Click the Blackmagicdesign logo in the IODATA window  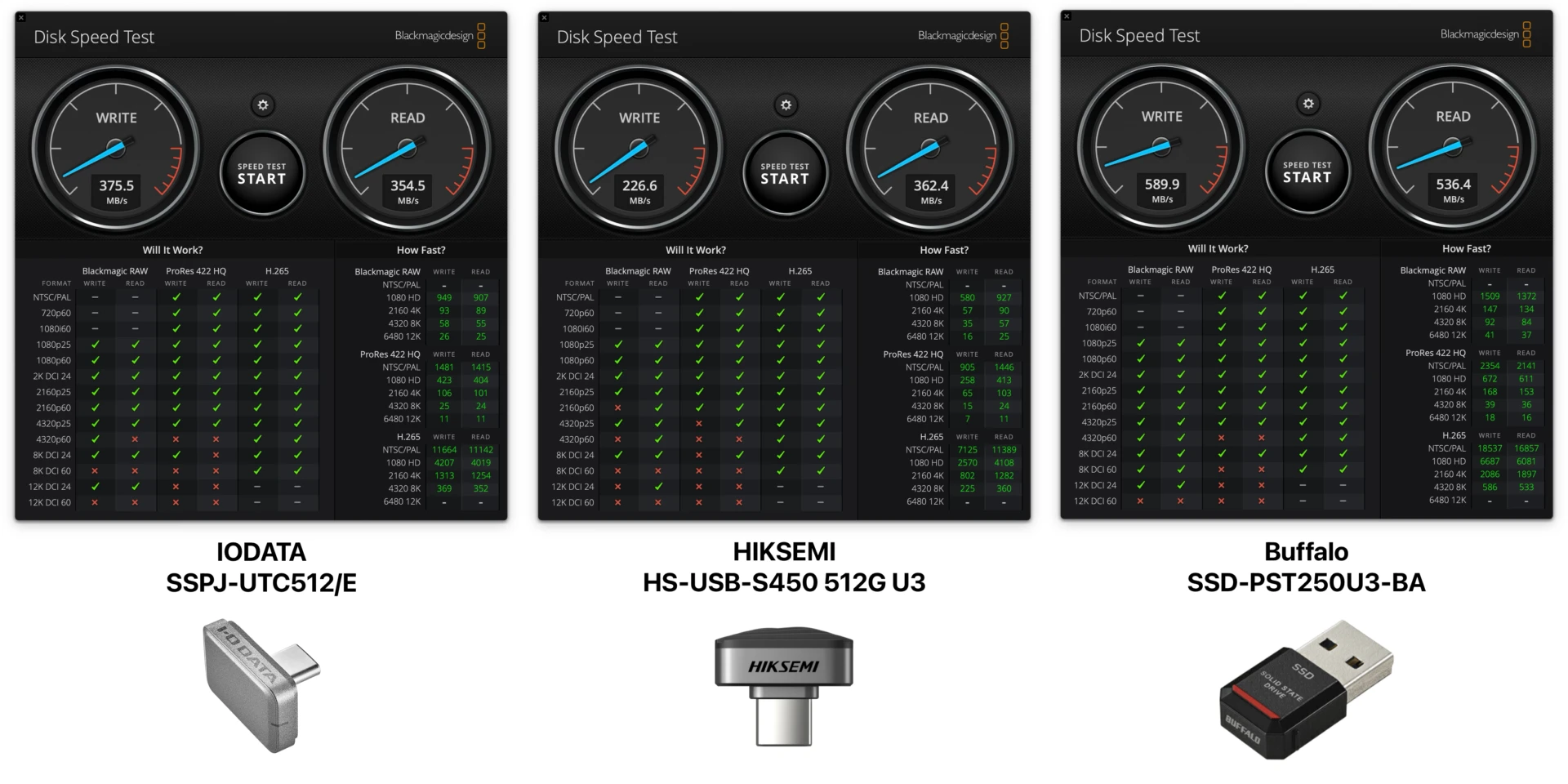click(434, 36)
